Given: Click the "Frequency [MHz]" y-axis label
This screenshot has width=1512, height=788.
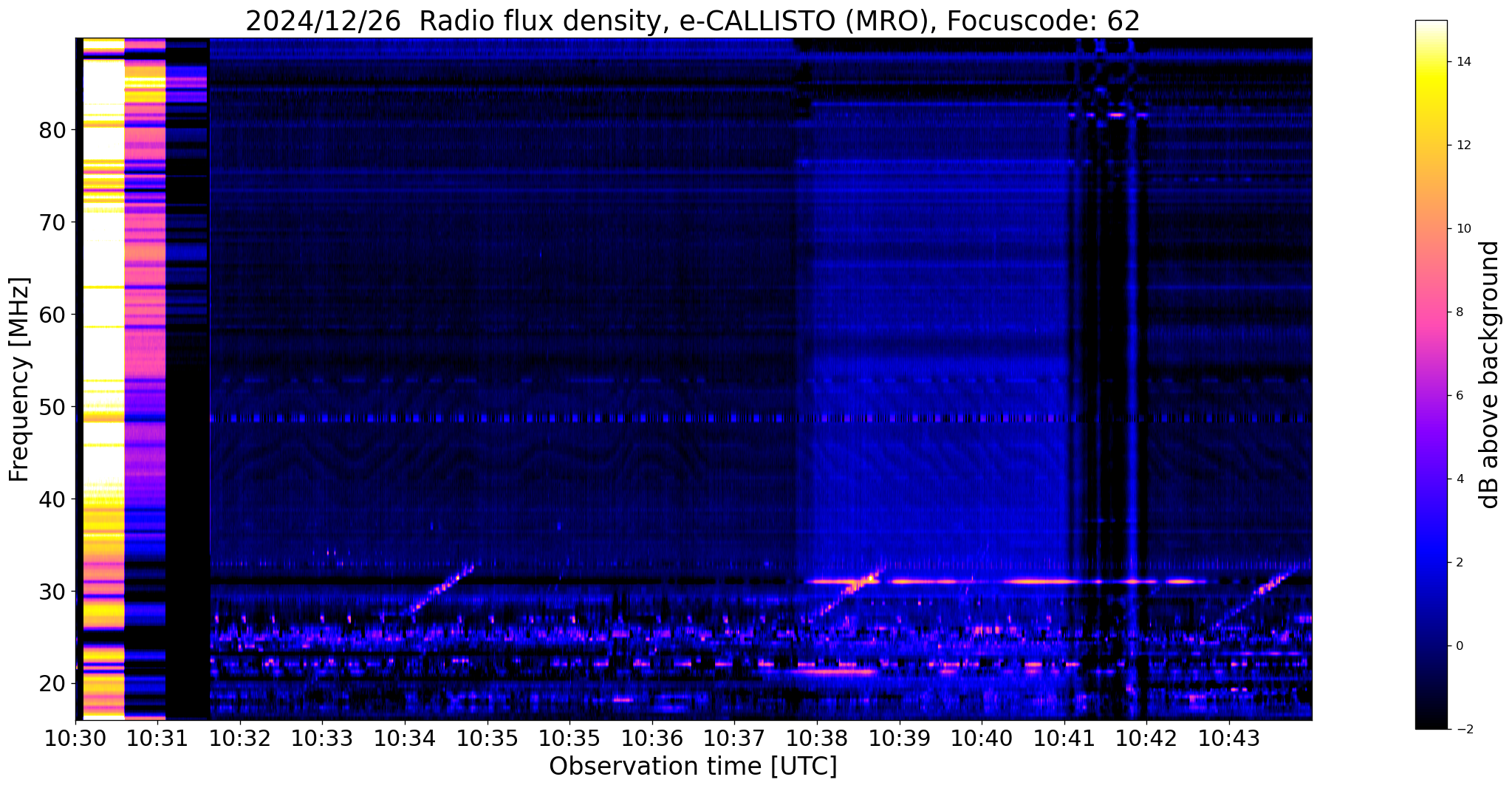Looking at the screenshot, I should point(19,379).
